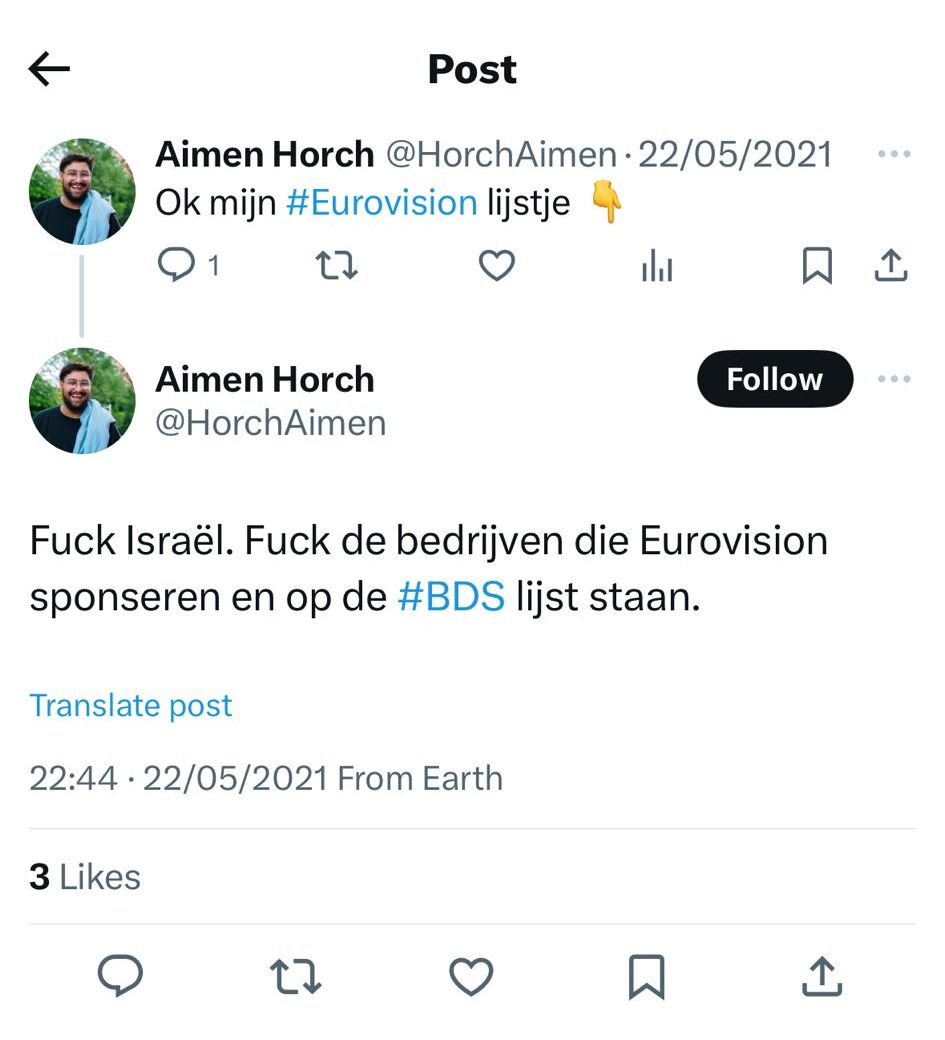The image size is (945, 1040).
Task: View analytics of the first post
Action: click(x=657, y=266)
